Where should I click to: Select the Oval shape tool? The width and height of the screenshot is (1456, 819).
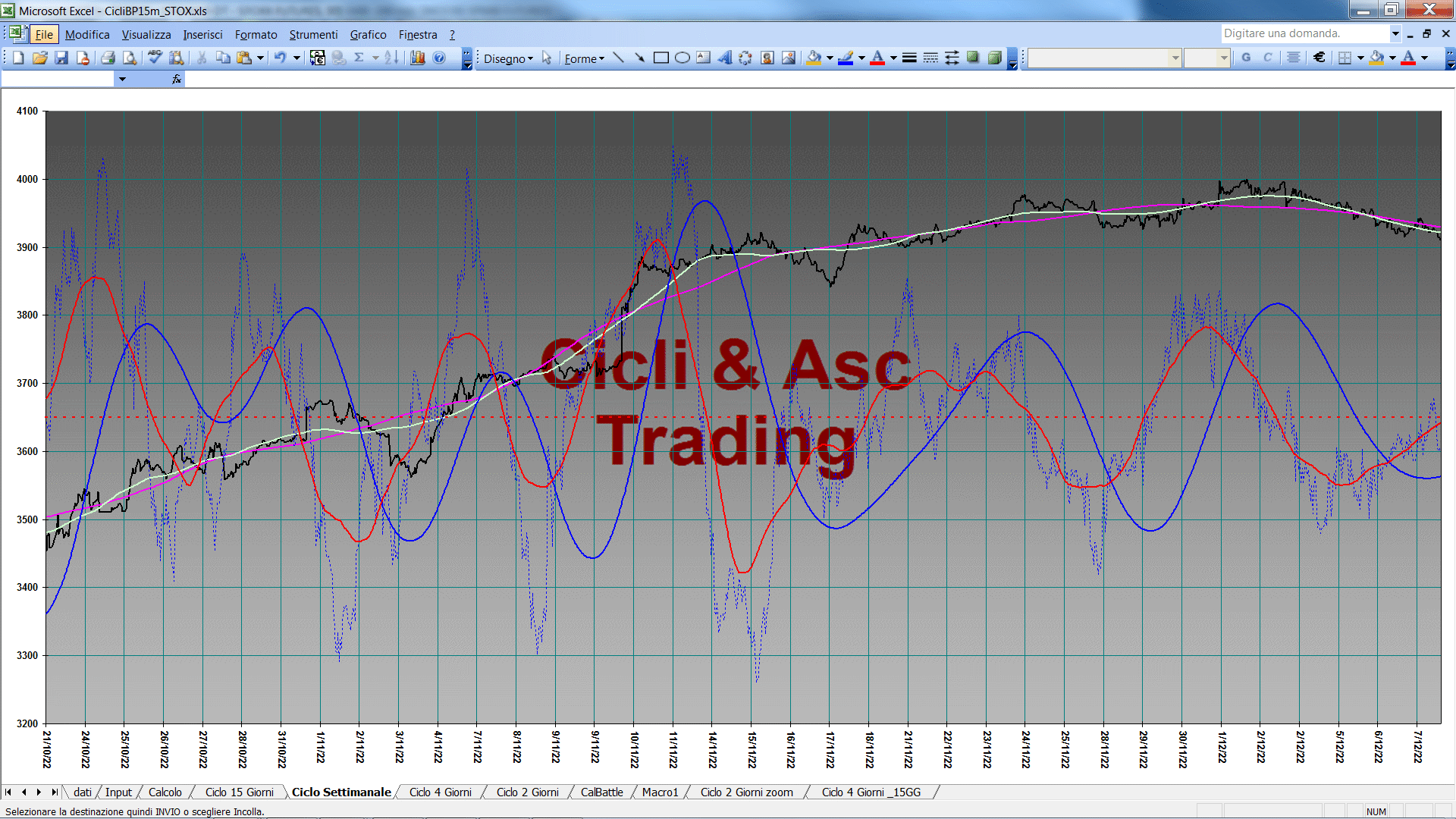click(x=682, y=58)
